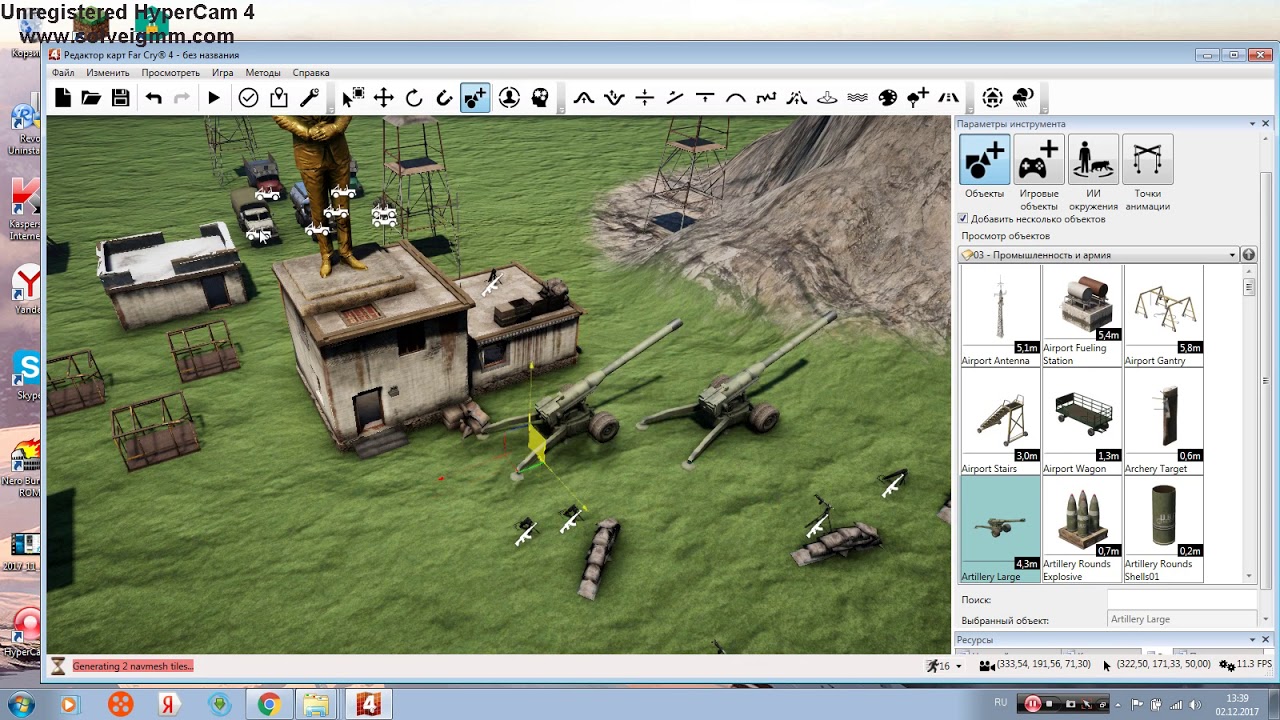Open the movement speed 16 dropdown
This screenshot has width=1280, height=720.
[958, 666]
